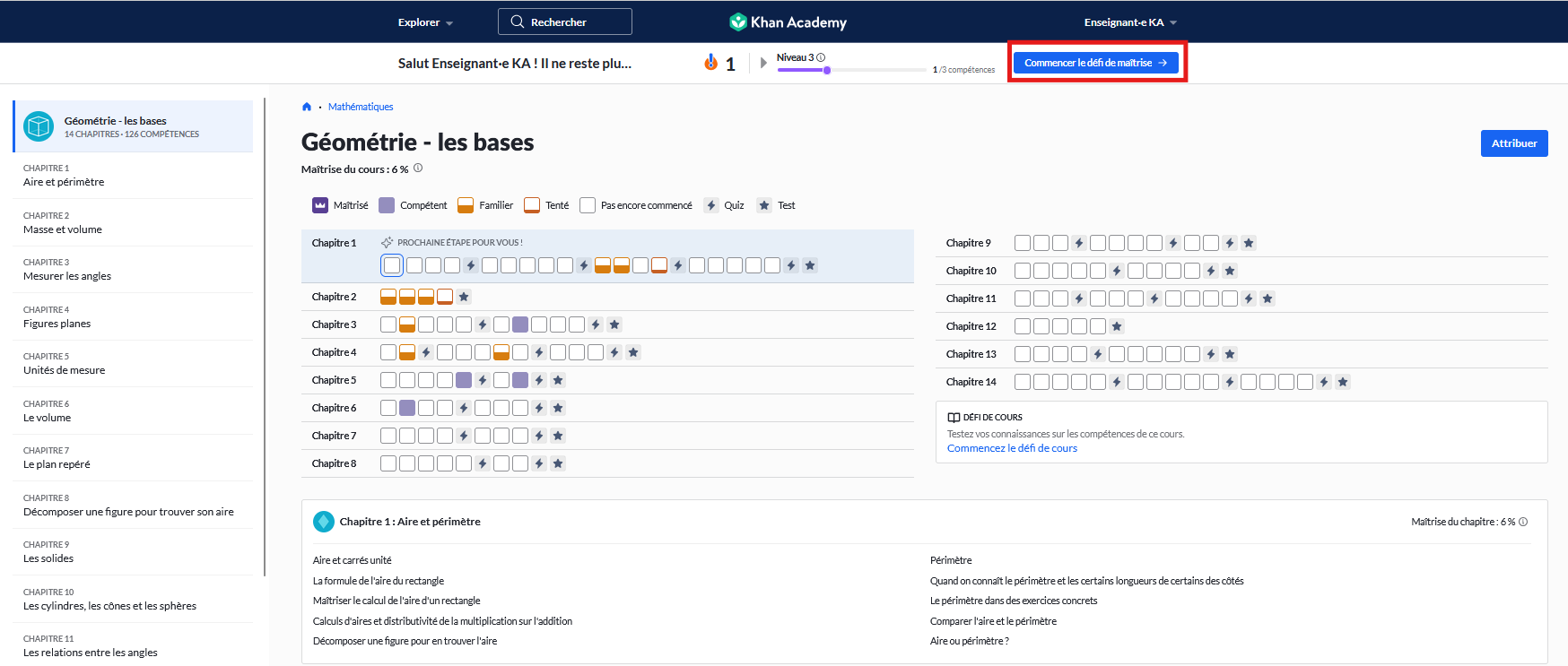Click in the Rechercher search field
This screenshot has width=1568, height=666.
(x=565, y=22)
